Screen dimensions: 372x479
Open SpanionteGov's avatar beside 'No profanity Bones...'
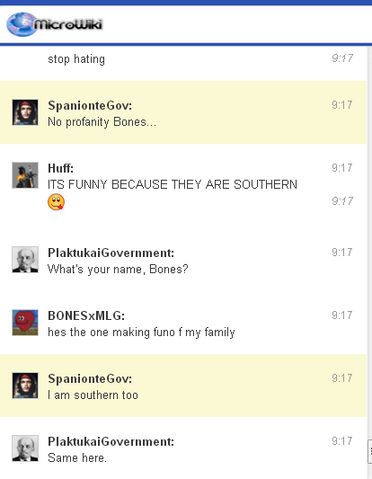25,112
